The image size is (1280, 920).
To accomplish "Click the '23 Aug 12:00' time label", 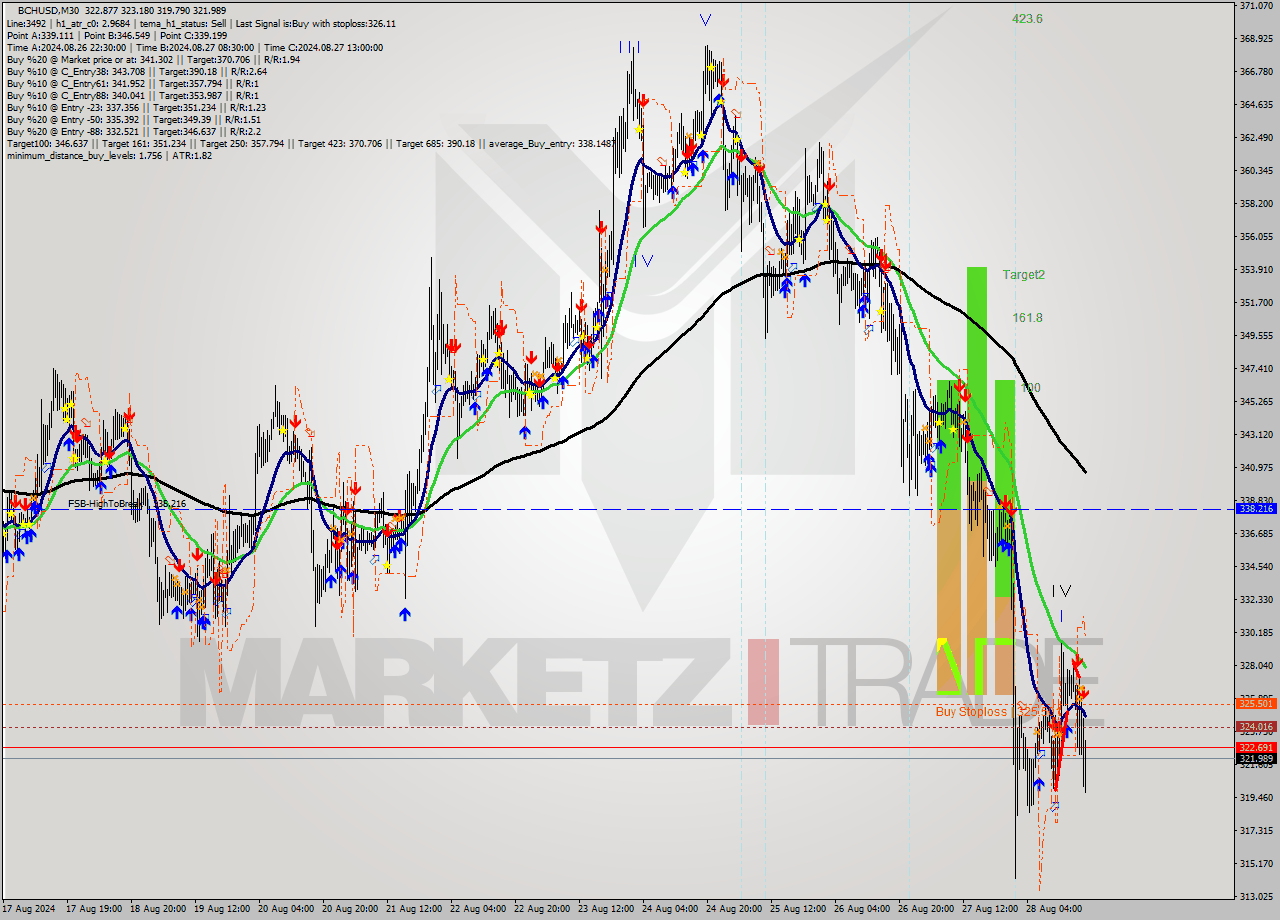I will [606, 910].
